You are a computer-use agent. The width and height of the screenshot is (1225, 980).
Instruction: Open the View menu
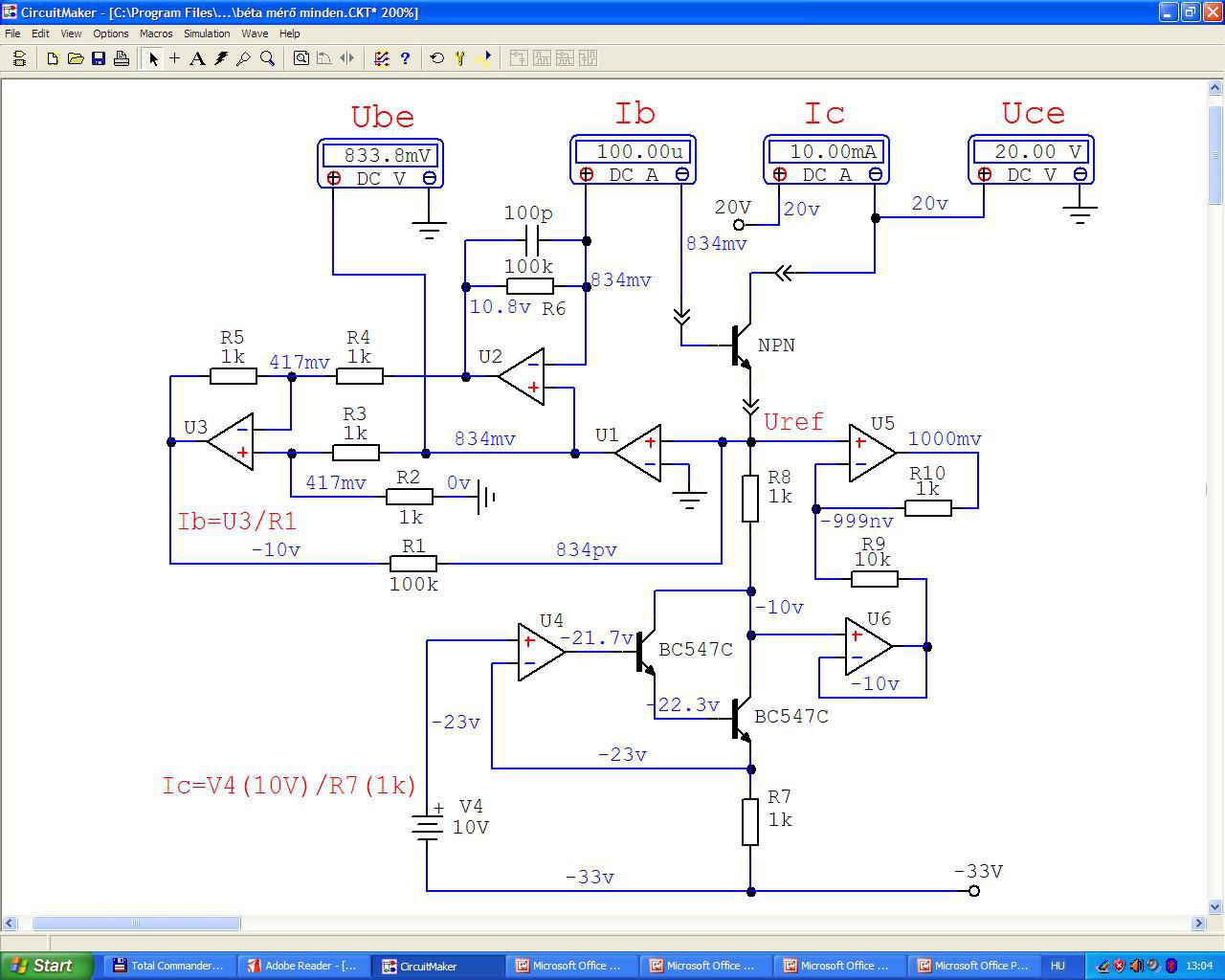click(71, 33)
